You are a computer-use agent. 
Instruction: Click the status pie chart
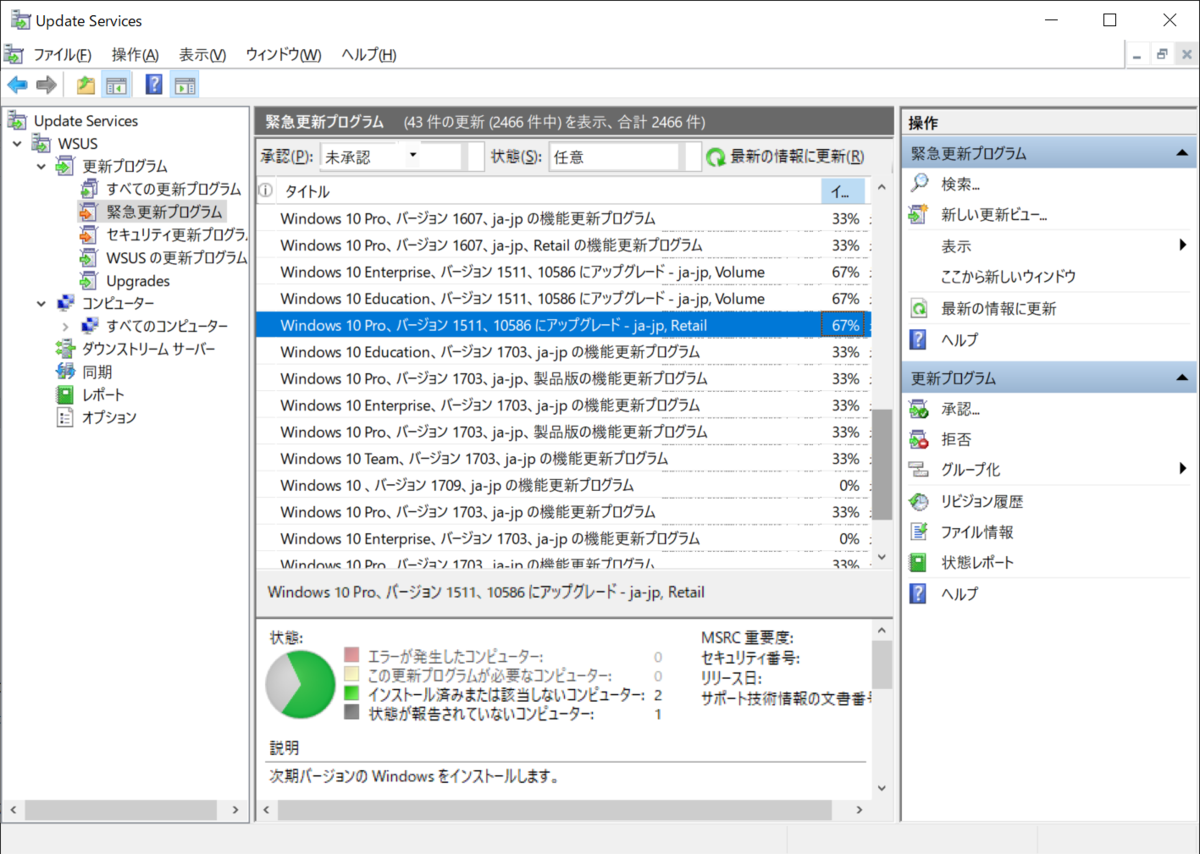point(300,684)
